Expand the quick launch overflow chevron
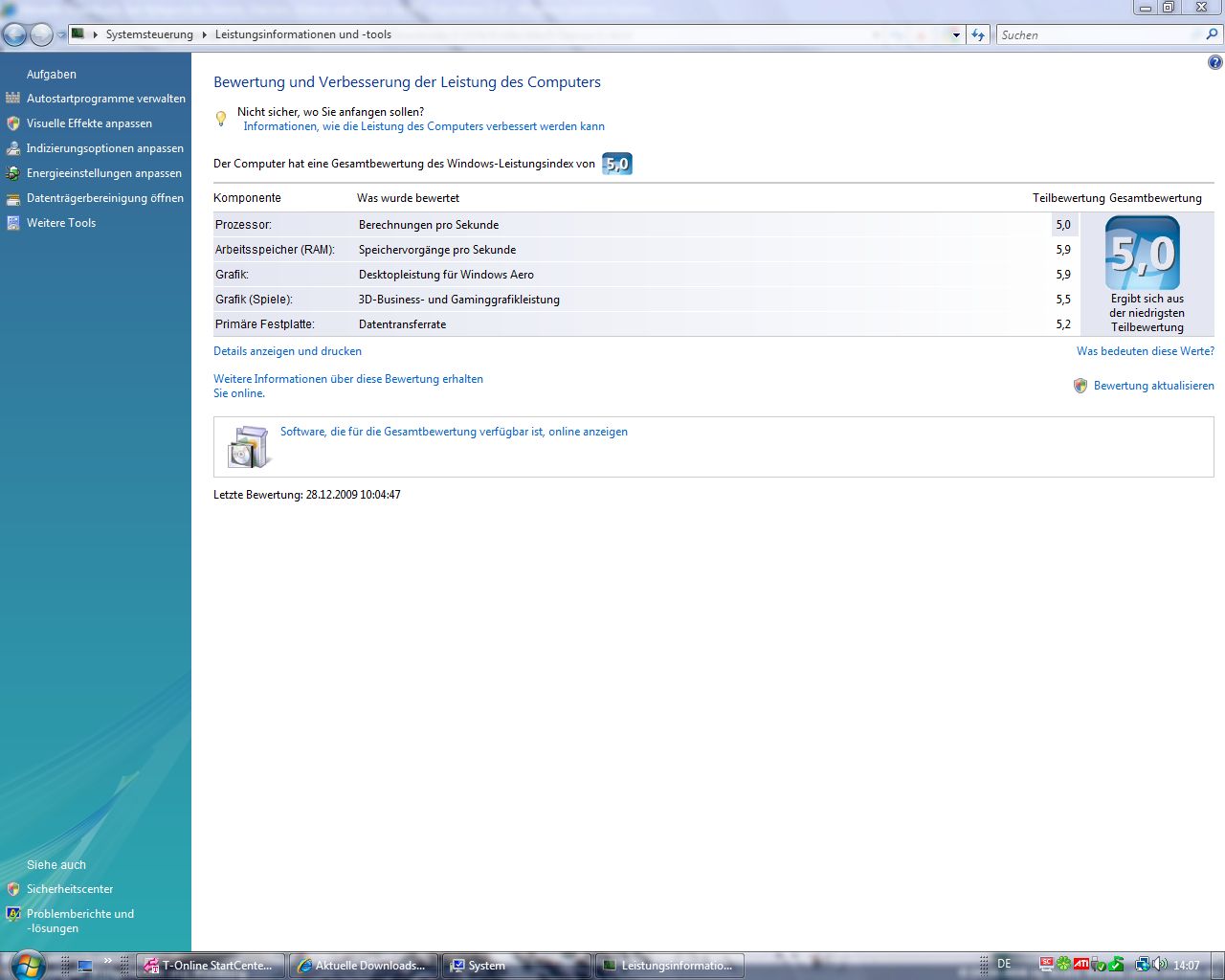 tap(108, 960)
